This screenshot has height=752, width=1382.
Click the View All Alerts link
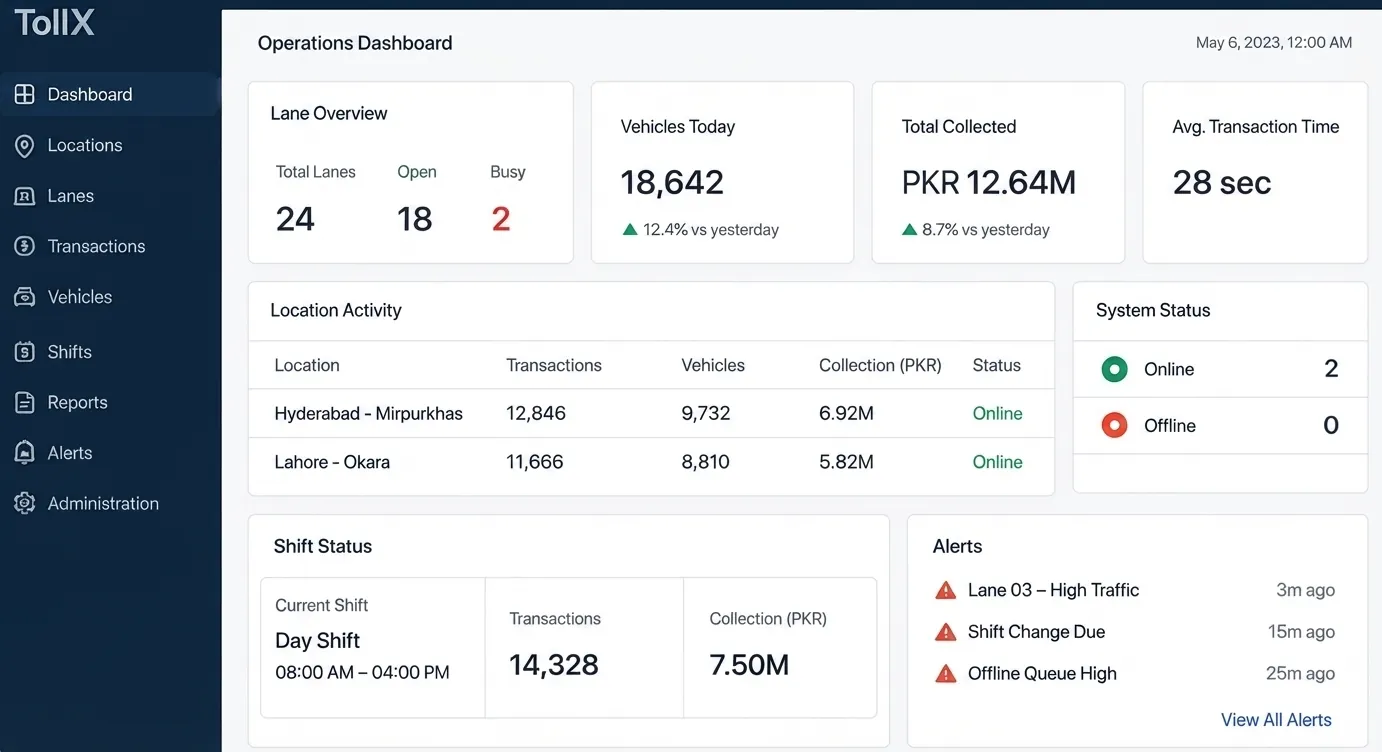coord(1276,720)
